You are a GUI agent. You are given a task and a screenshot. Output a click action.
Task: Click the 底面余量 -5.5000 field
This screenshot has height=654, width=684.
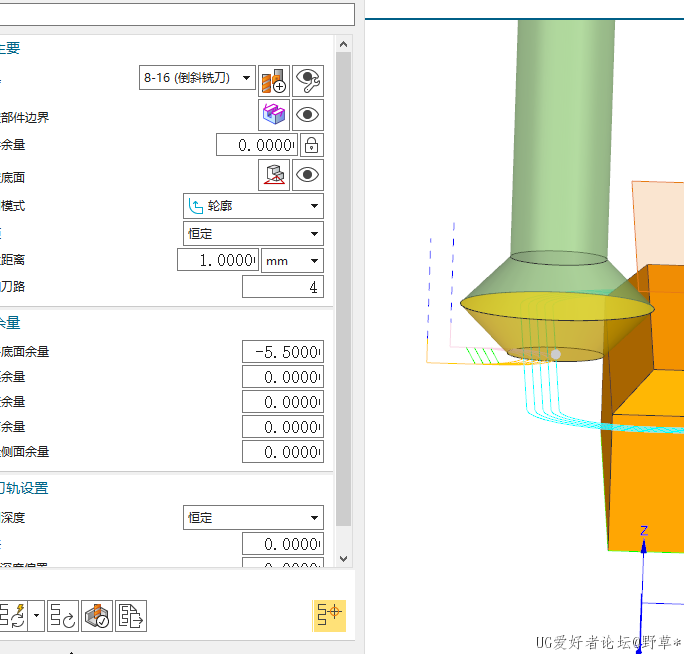pyautogui.click(x=283, y=352)
